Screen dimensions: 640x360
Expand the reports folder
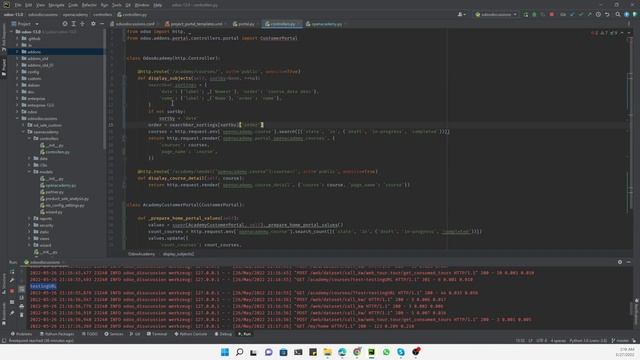coord(29,219)
